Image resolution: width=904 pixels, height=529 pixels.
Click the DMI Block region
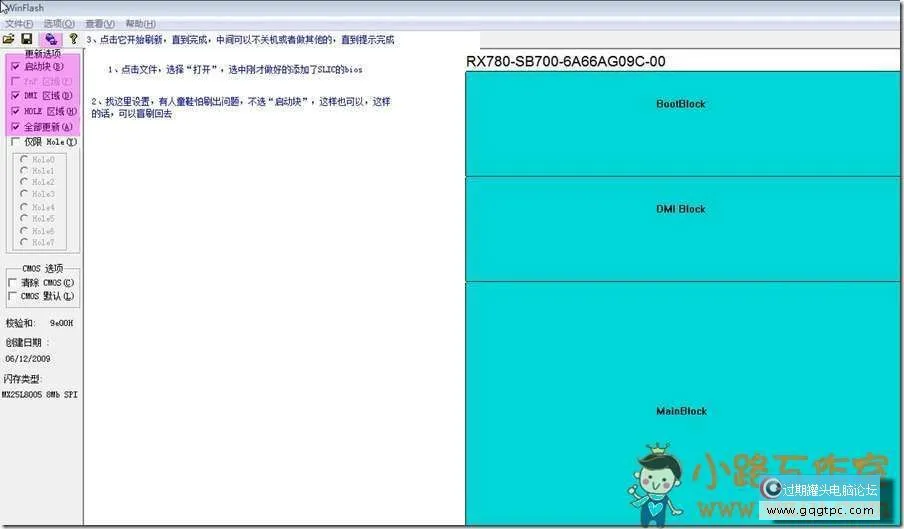coord(682,229)
